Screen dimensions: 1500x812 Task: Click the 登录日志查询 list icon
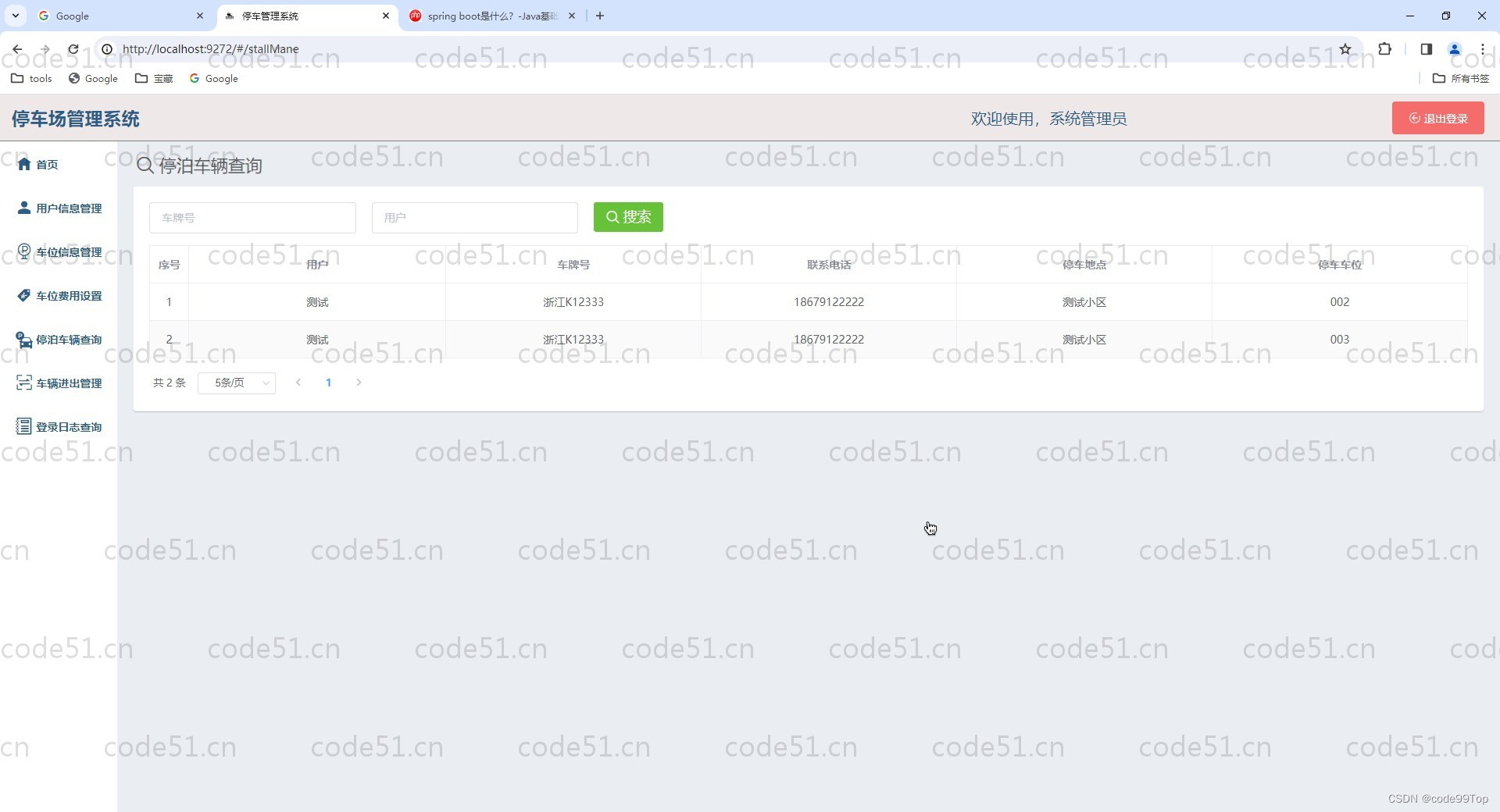tap(24, 426)
